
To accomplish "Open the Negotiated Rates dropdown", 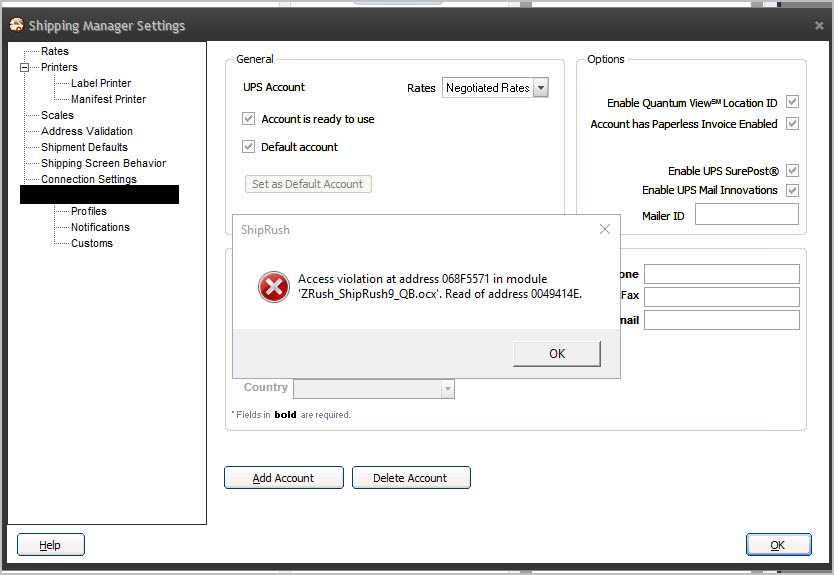I will coord(541,88).
